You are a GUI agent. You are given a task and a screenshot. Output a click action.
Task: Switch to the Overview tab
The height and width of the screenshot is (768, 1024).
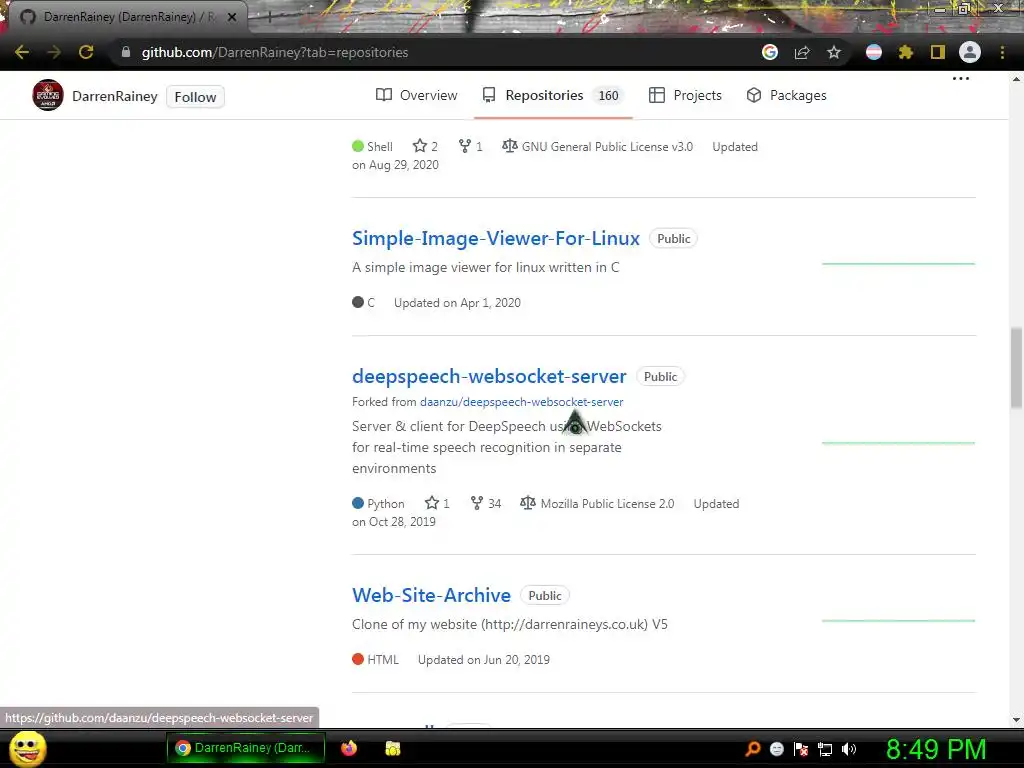(417, 95)
